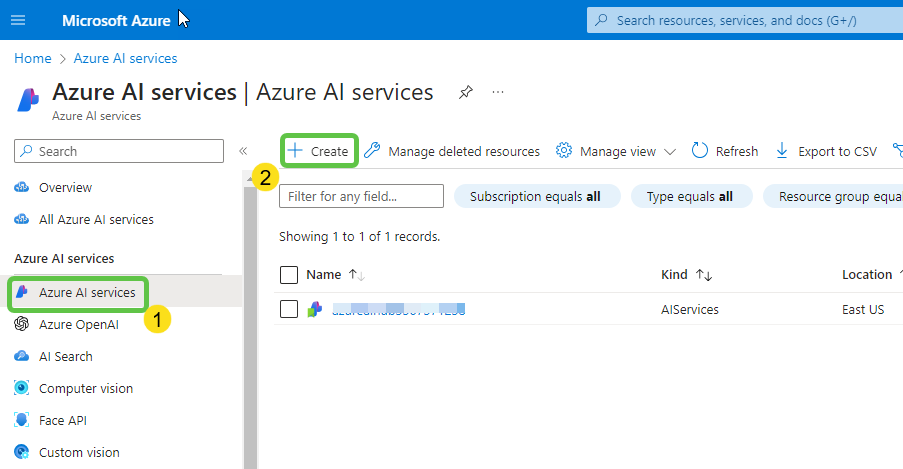Open the ellipsis more options menu
Screen dimensions: 903x469
click(x=498, y=92)
